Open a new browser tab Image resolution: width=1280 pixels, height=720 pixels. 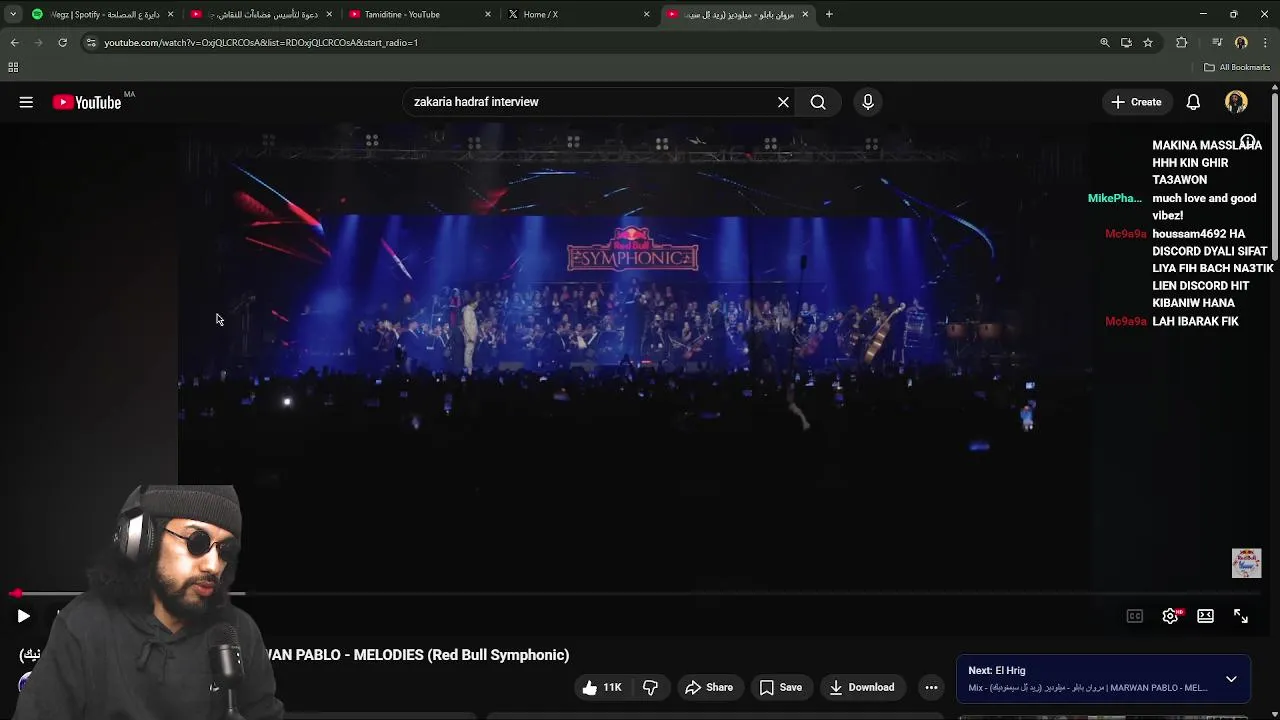pos(829,14)
